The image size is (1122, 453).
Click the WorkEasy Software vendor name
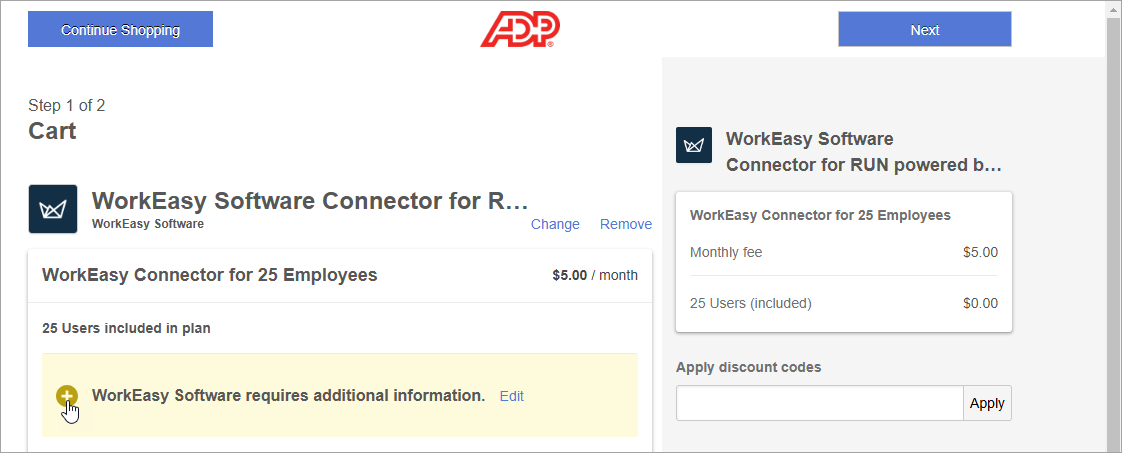[147, 224]
